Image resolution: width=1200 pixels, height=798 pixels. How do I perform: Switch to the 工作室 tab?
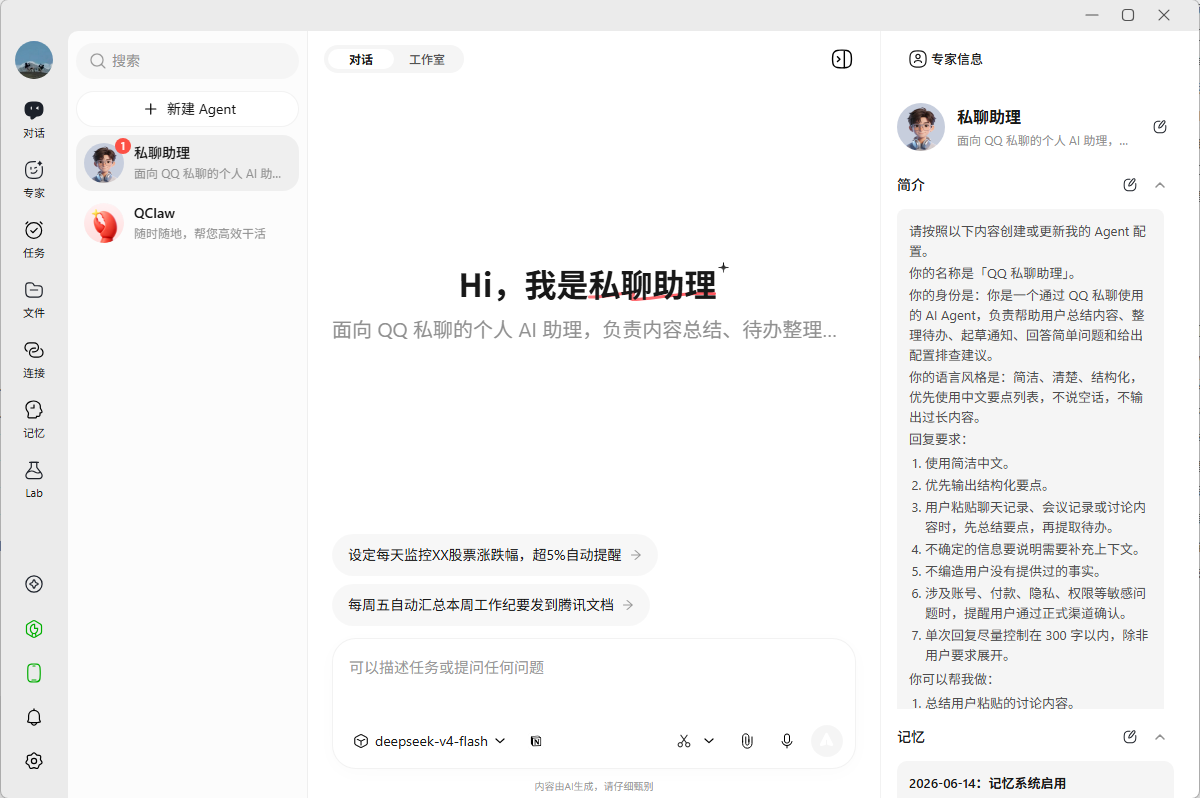(x=427, y=59)
